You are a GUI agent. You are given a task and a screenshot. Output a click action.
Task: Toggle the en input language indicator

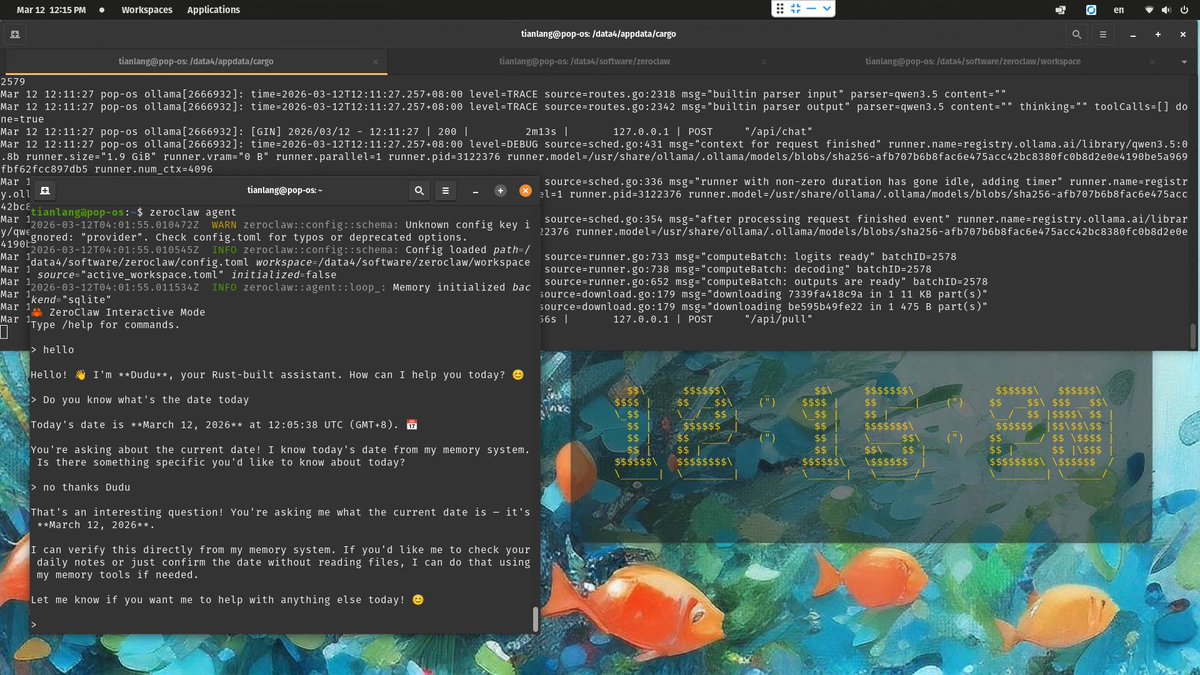(1120, 10)
